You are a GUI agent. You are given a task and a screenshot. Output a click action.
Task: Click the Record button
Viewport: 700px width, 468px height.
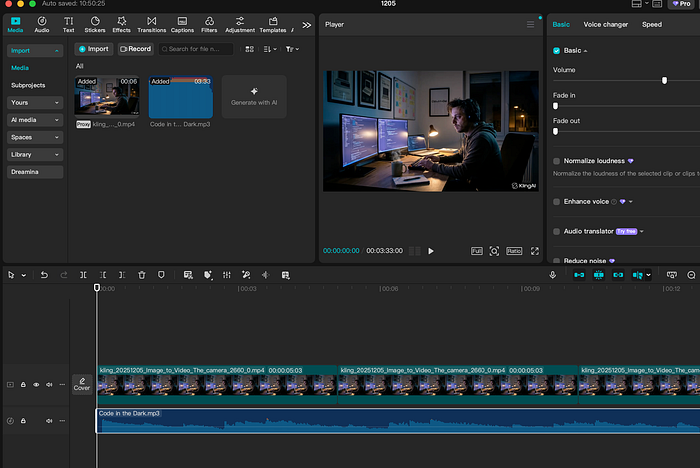coord(135,49)
